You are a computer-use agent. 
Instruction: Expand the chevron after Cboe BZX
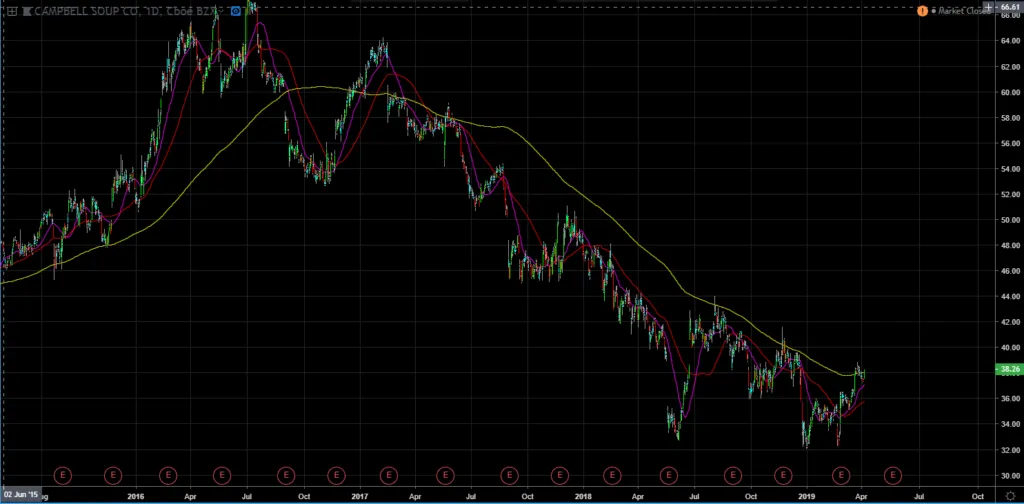click(222, 11)
